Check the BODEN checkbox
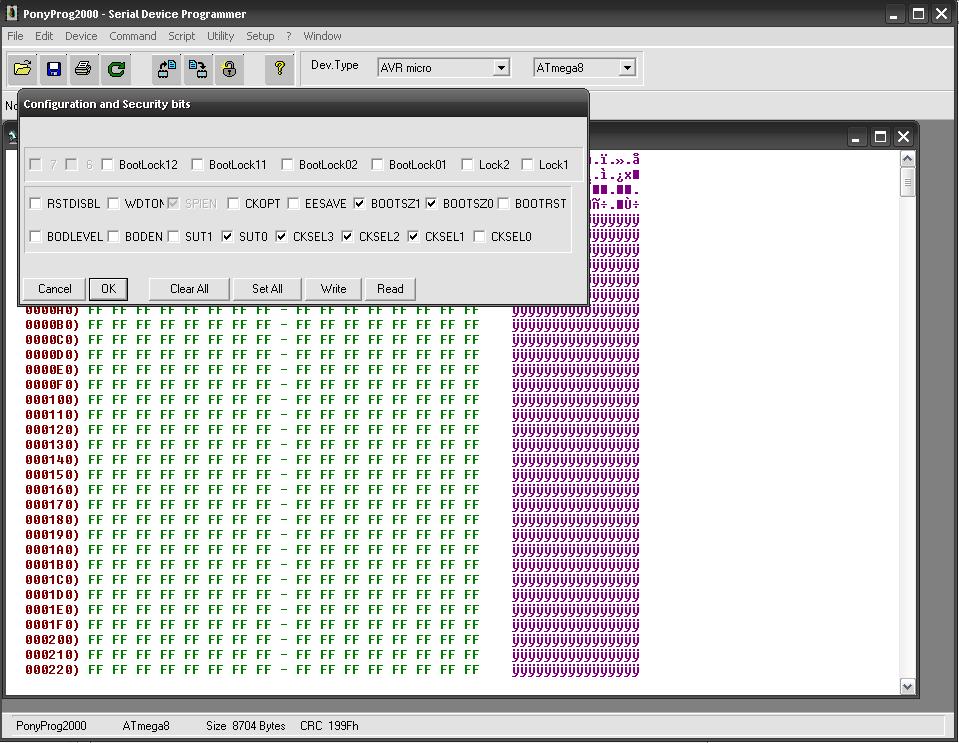This screenshot has width=959, height=743. click(x=113, y=237)
